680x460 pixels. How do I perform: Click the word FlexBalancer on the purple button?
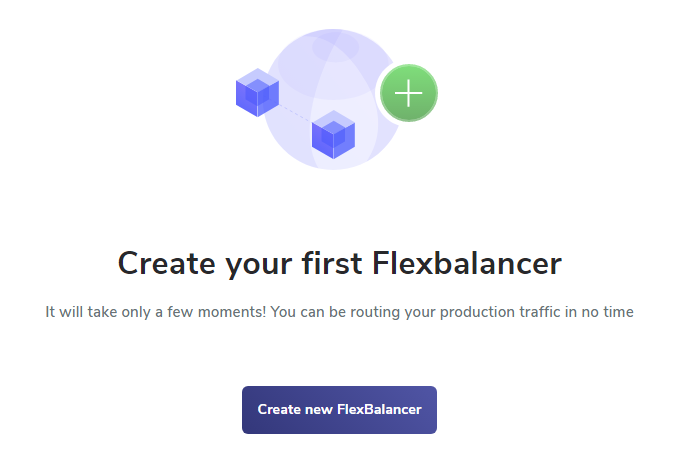click(379, 409)
